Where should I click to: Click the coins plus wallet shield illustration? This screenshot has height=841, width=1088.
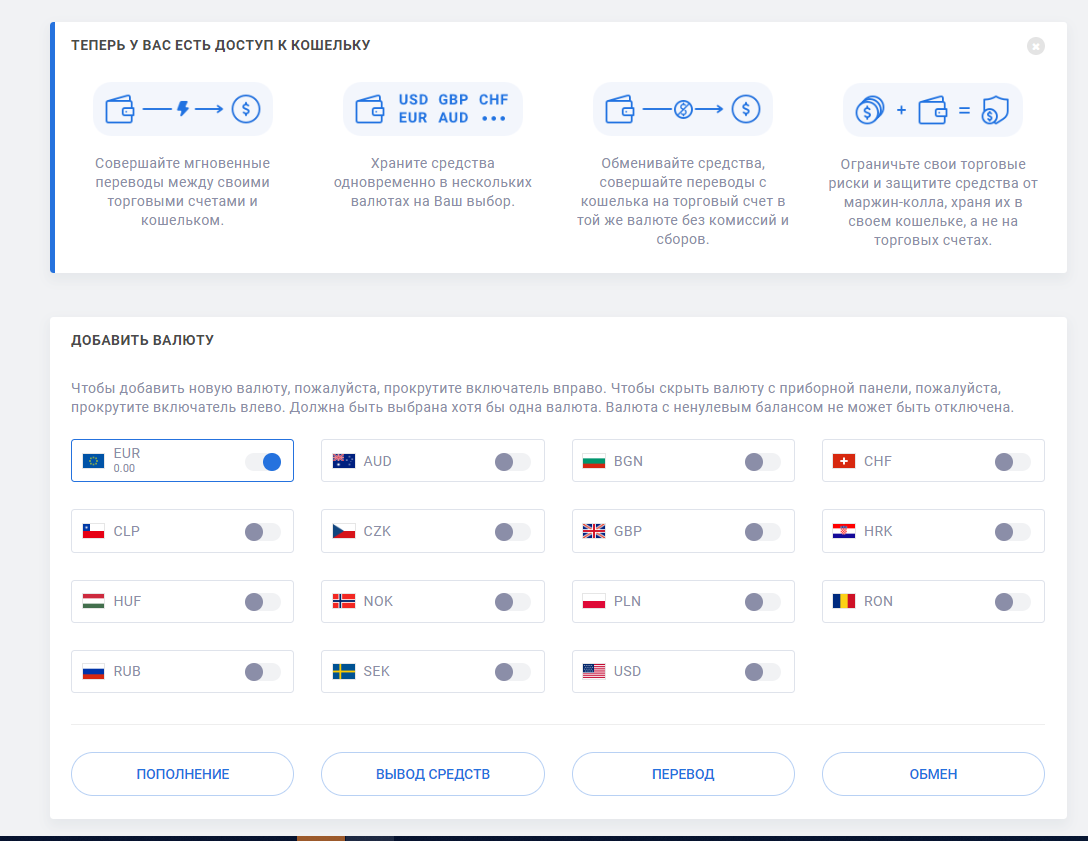pyautogui.click(x=933, y=110)
